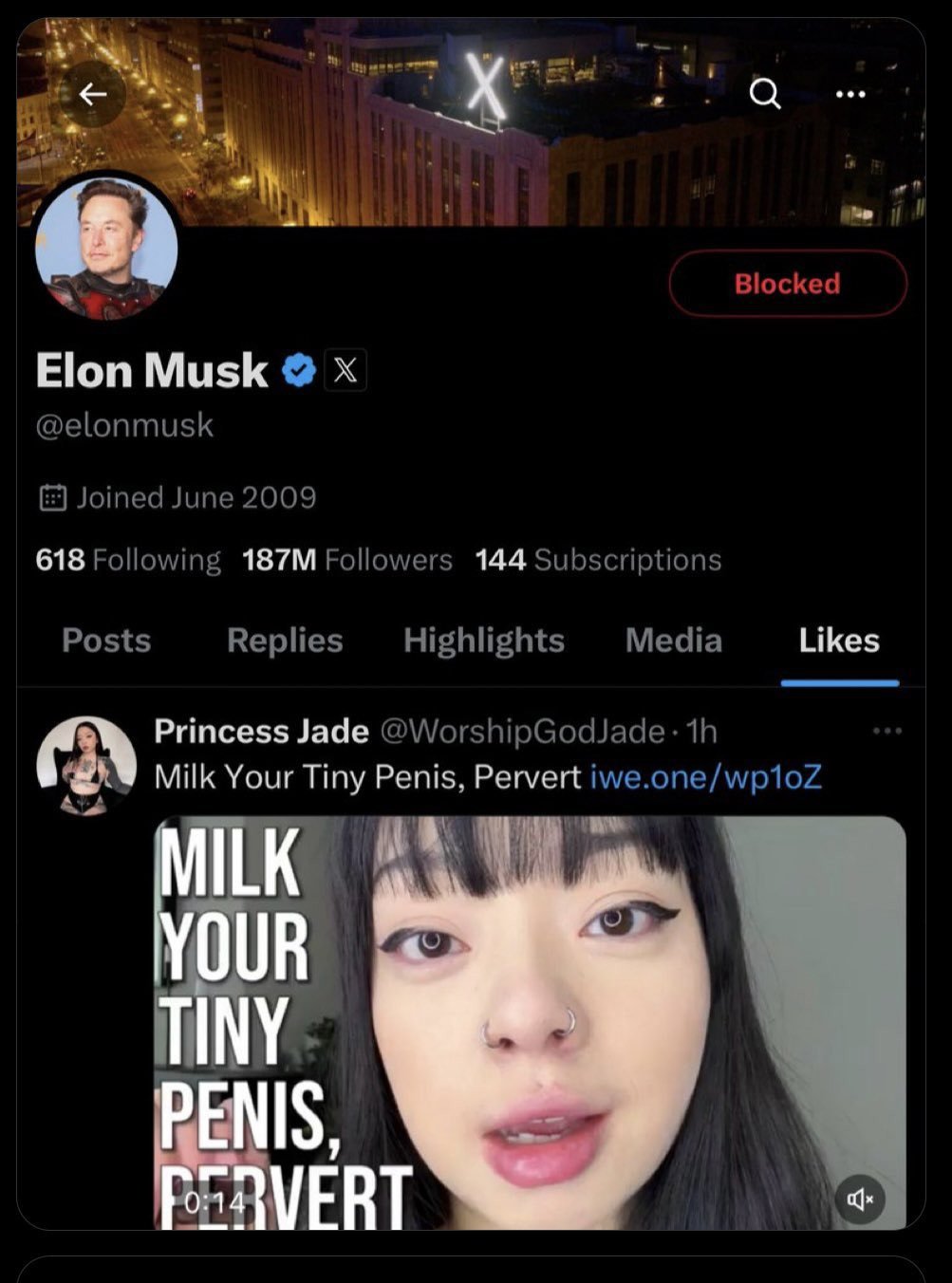Screen dimensions: 952x1283
Task: Select the Media tab
Action: (674, 641)
